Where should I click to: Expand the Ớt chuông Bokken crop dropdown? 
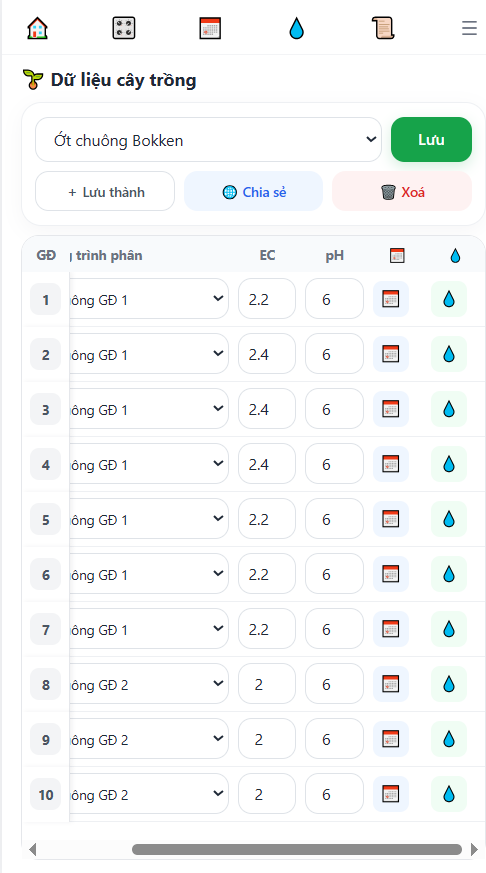pos(208,140)
